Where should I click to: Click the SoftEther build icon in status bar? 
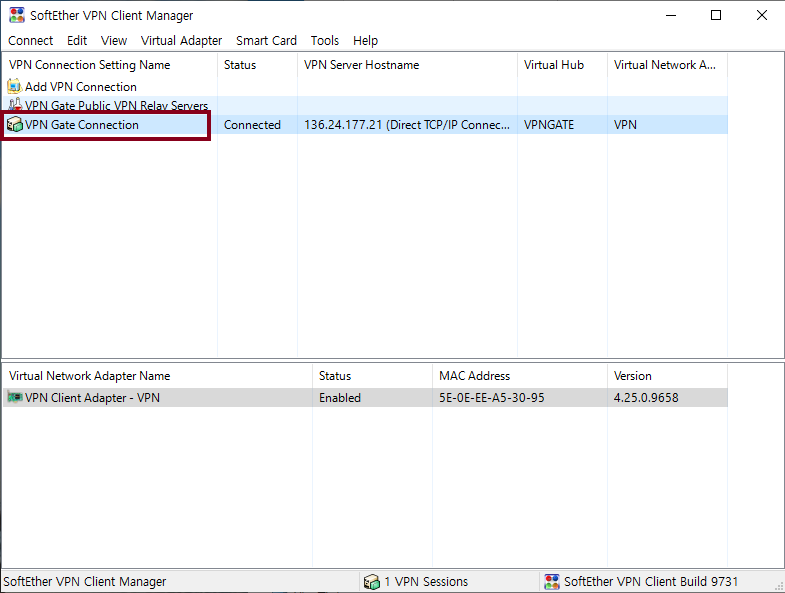click(552, 581)
